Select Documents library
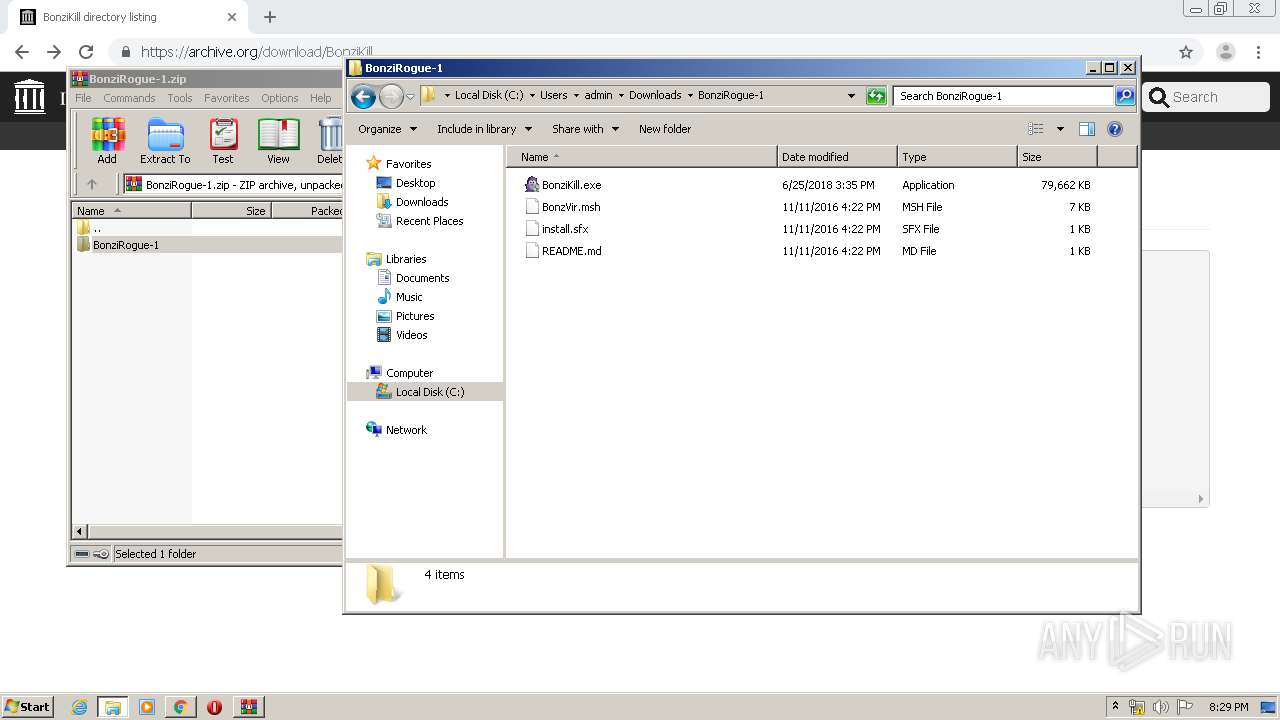This screenshot has width=1280, height=720. pyautogui.click(x=422, y=278)
